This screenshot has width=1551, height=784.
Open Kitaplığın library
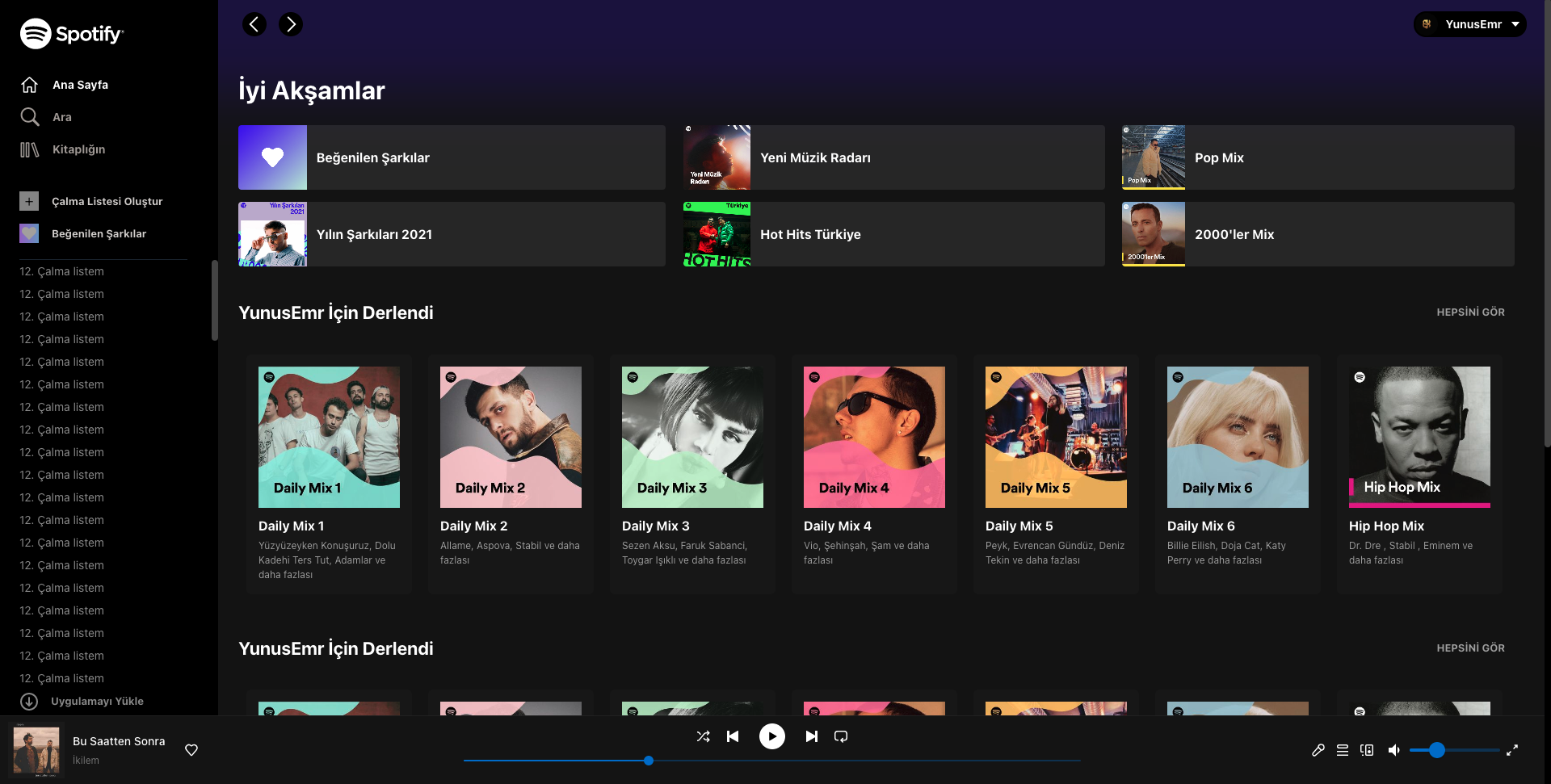pyautogui.click(x=63, y=149)
